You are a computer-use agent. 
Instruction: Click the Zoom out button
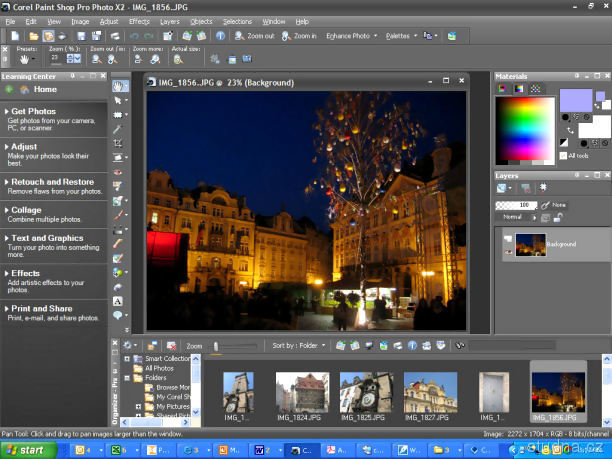coord(254,36)
